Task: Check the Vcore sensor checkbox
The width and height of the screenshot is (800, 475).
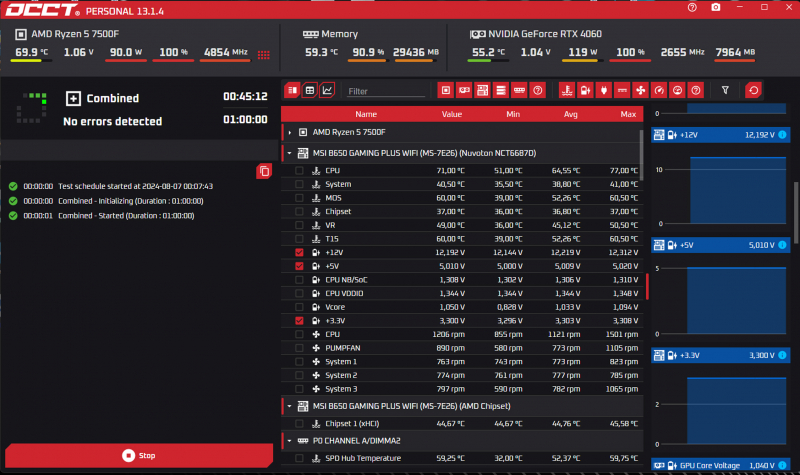Action: coord(299,307)
